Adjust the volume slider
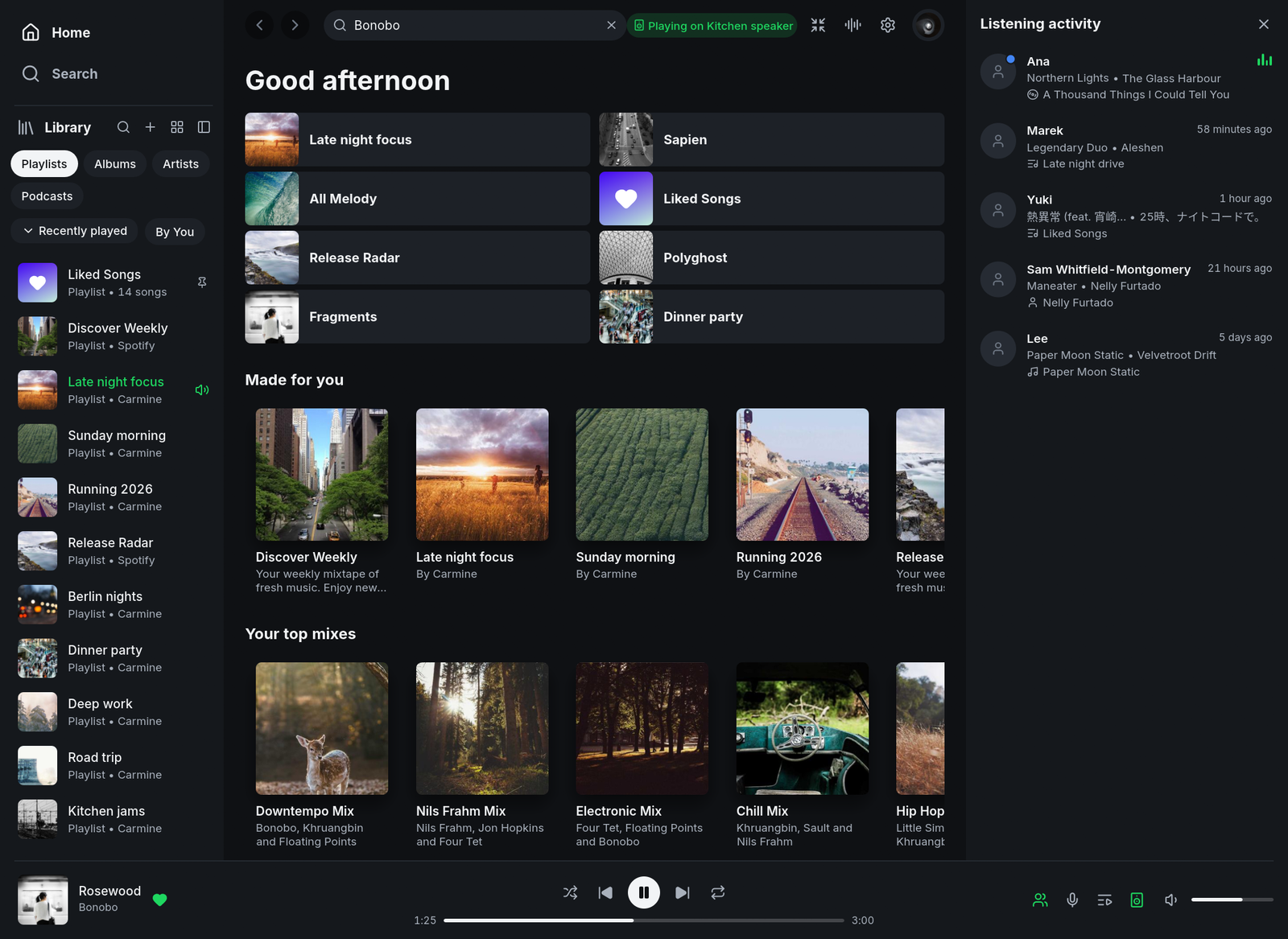 pos(1232,900)
